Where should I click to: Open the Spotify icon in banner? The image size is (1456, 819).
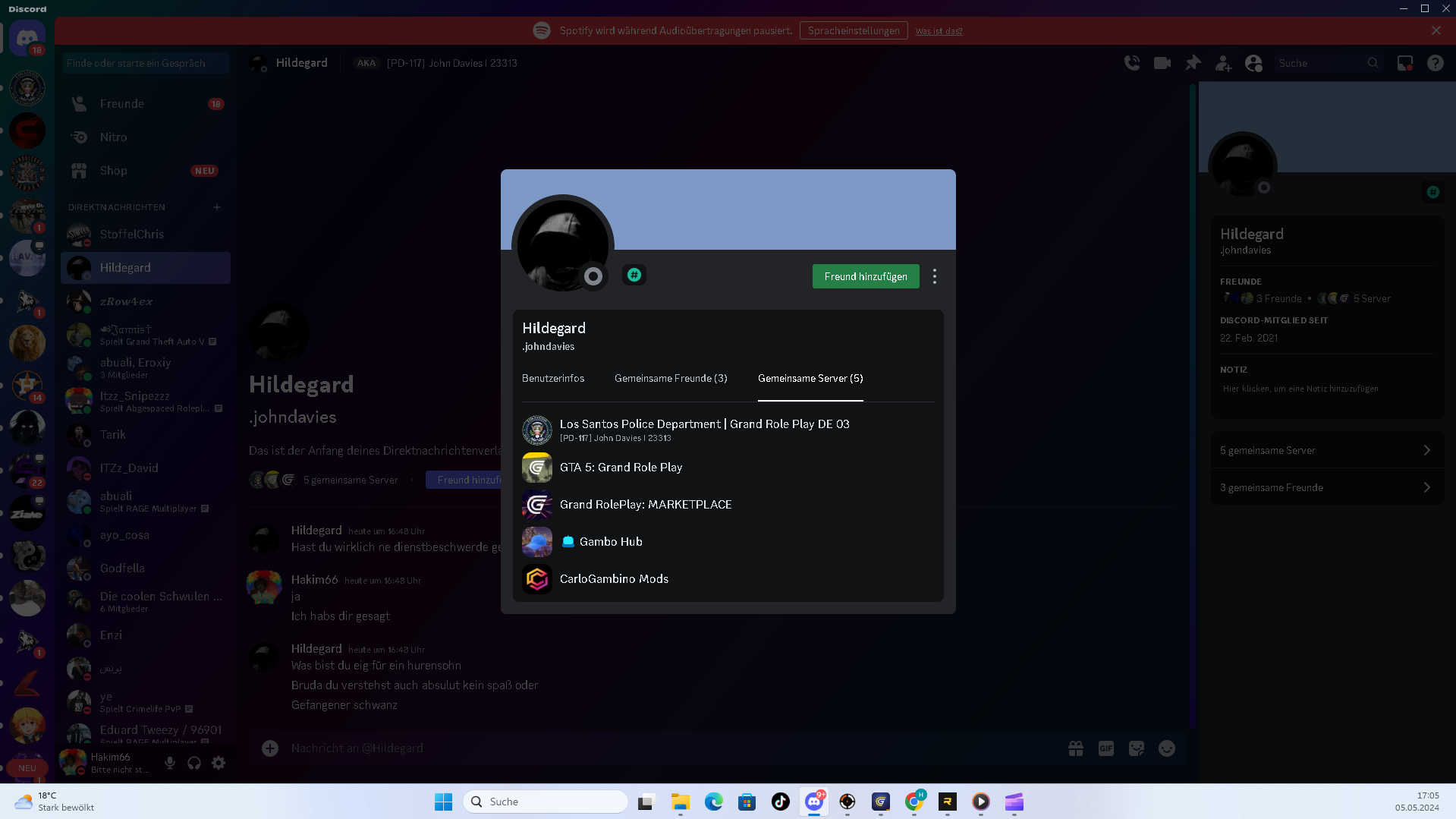(x=542, y=30)
